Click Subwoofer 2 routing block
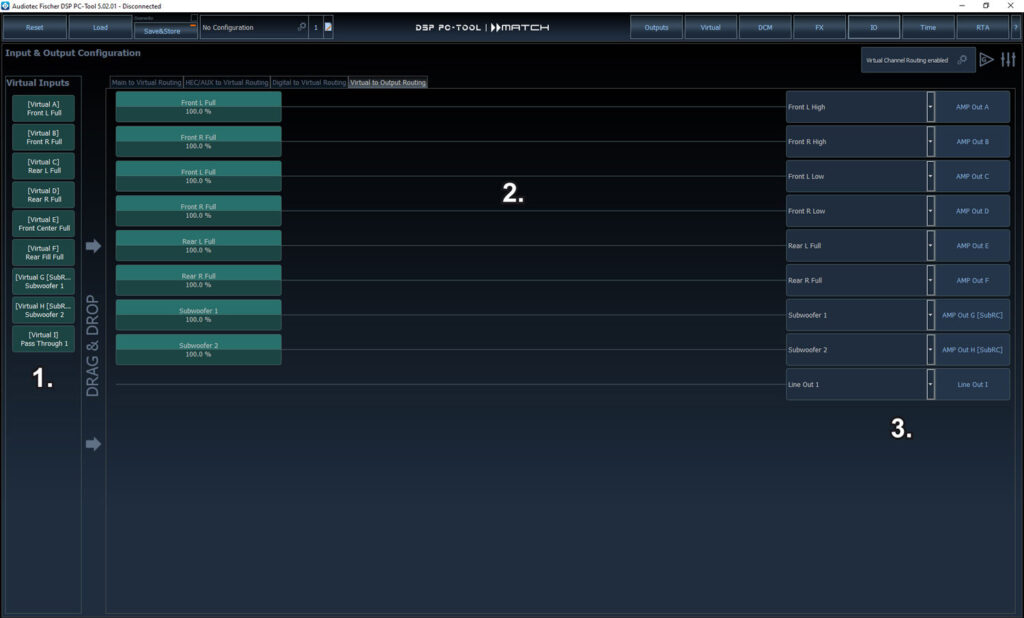Screen dimensions: 1024x618 pos(199,349)
